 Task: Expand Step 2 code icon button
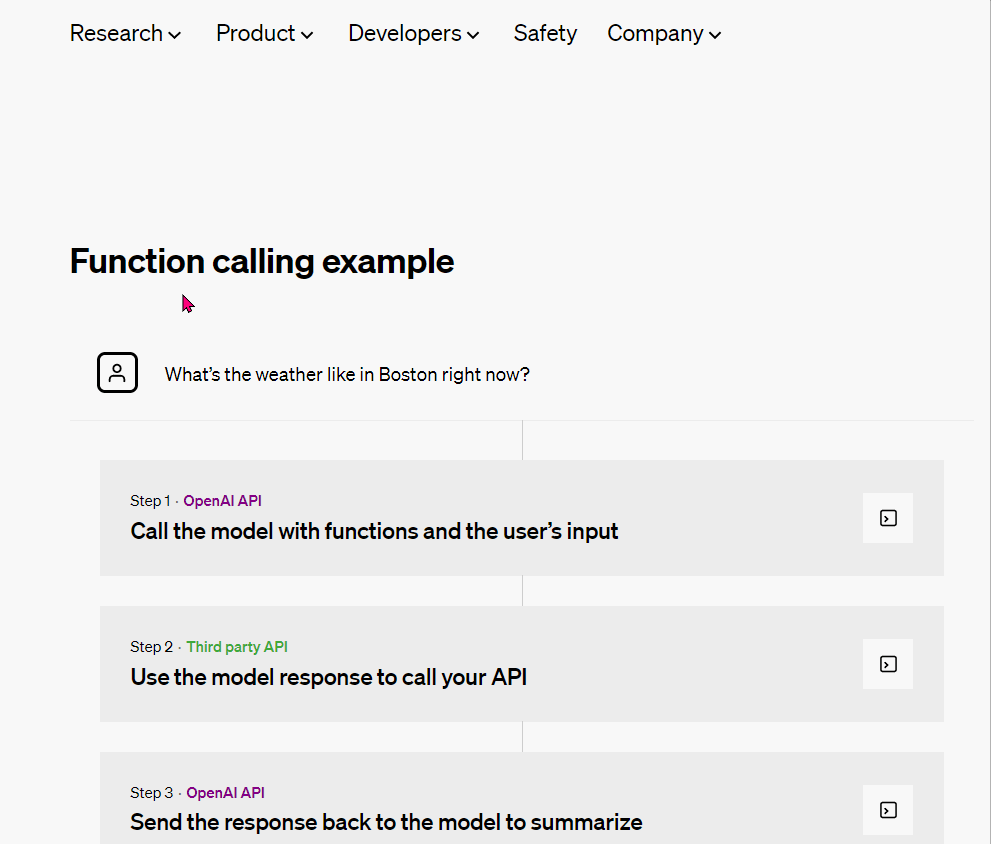pyautogui.click(x=888, y=664)
